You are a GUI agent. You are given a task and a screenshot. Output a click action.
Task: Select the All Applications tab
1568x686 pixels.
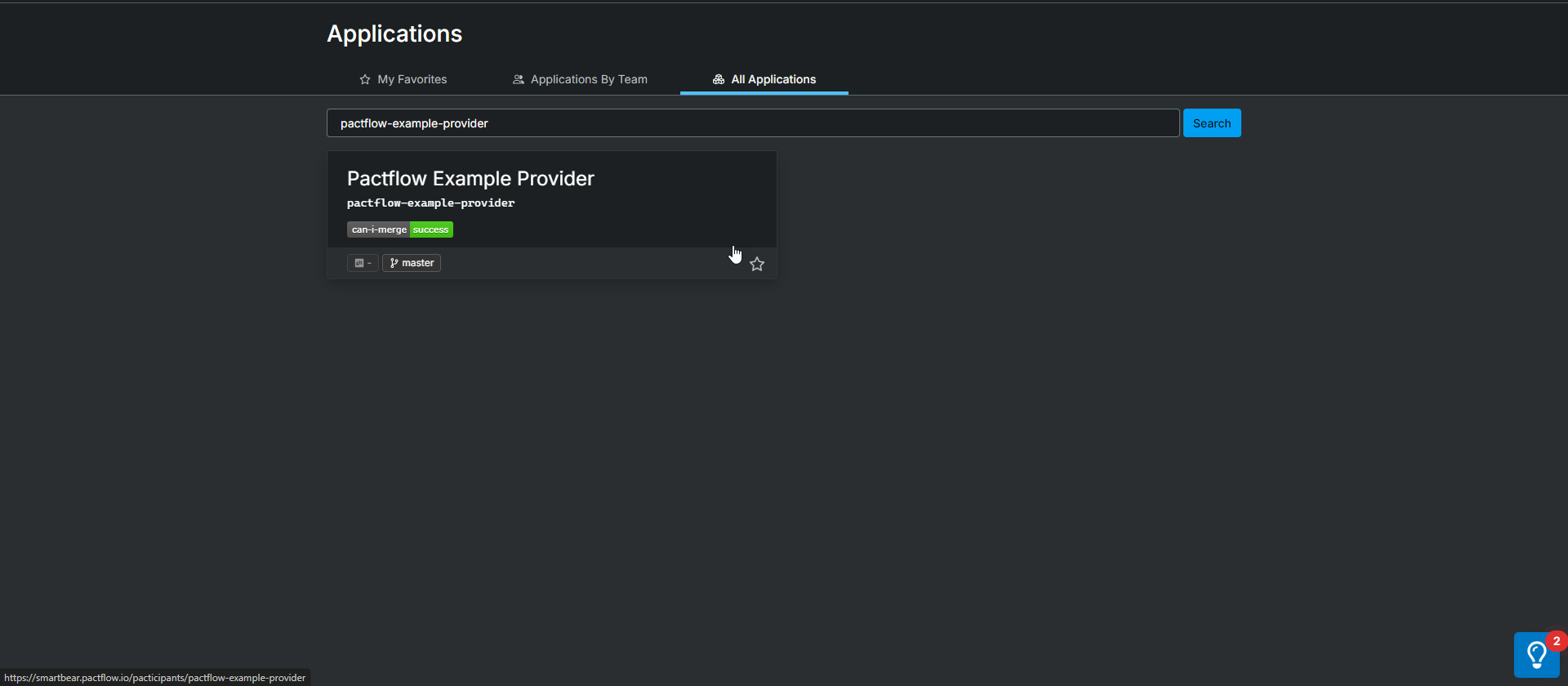pyautogui.click(x=773, y=79)
